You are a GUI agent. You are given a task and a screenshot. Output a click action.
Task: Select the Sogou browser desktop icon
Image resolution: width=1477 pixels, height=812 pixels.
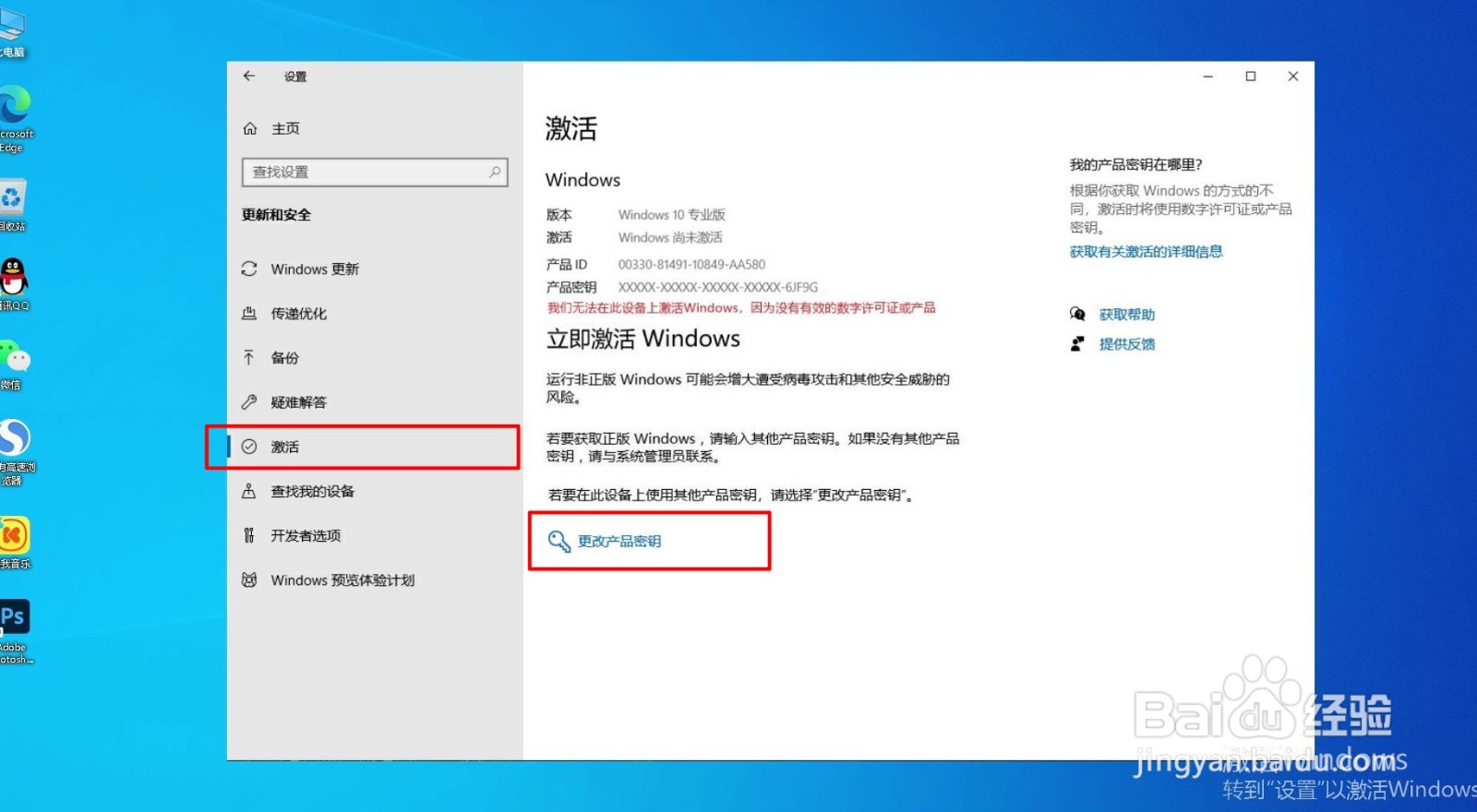[x=16, y=453]
